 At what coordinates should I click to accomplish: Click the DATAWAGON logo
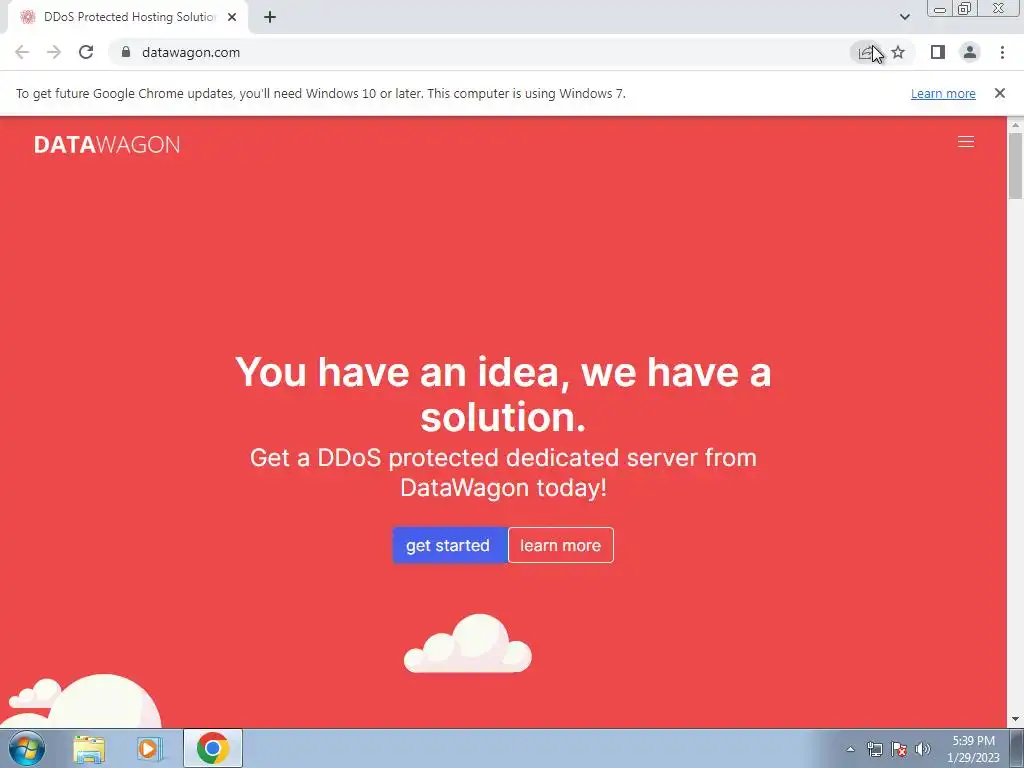107,144
